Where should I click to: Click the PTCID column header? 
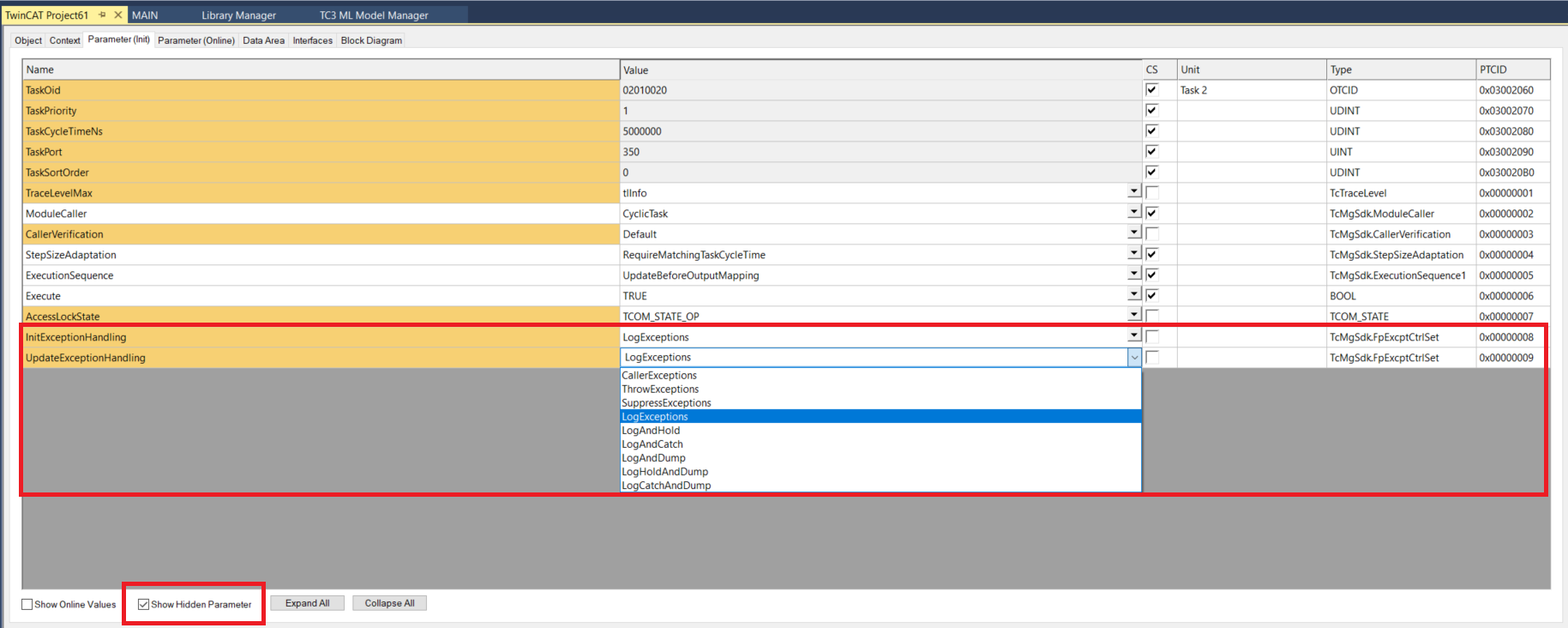pos(1512,69)
